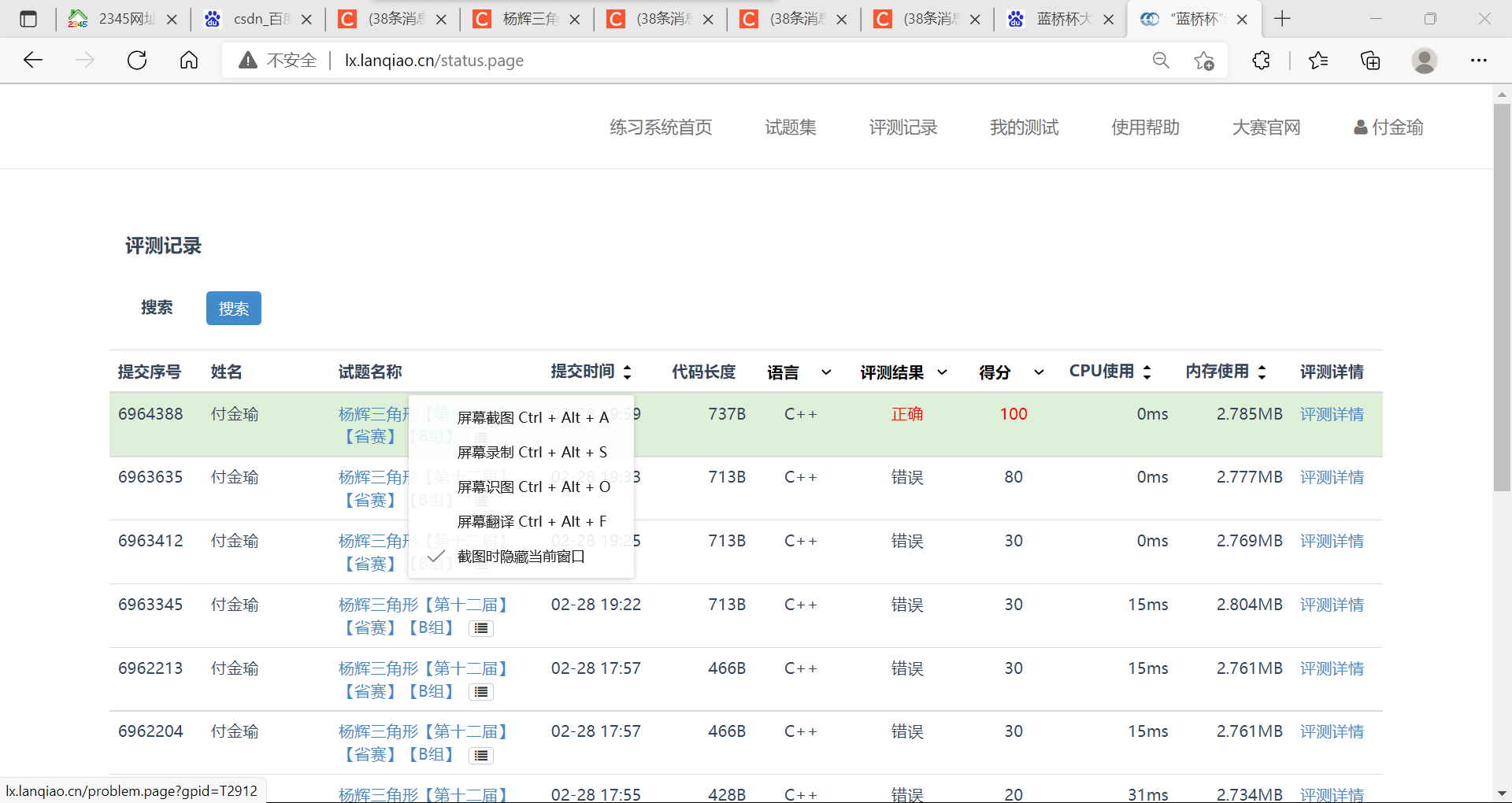Screen dimensions: 1512x803
Task: Sort by 内存使用 column arrows
Action: click(1262, 372)
